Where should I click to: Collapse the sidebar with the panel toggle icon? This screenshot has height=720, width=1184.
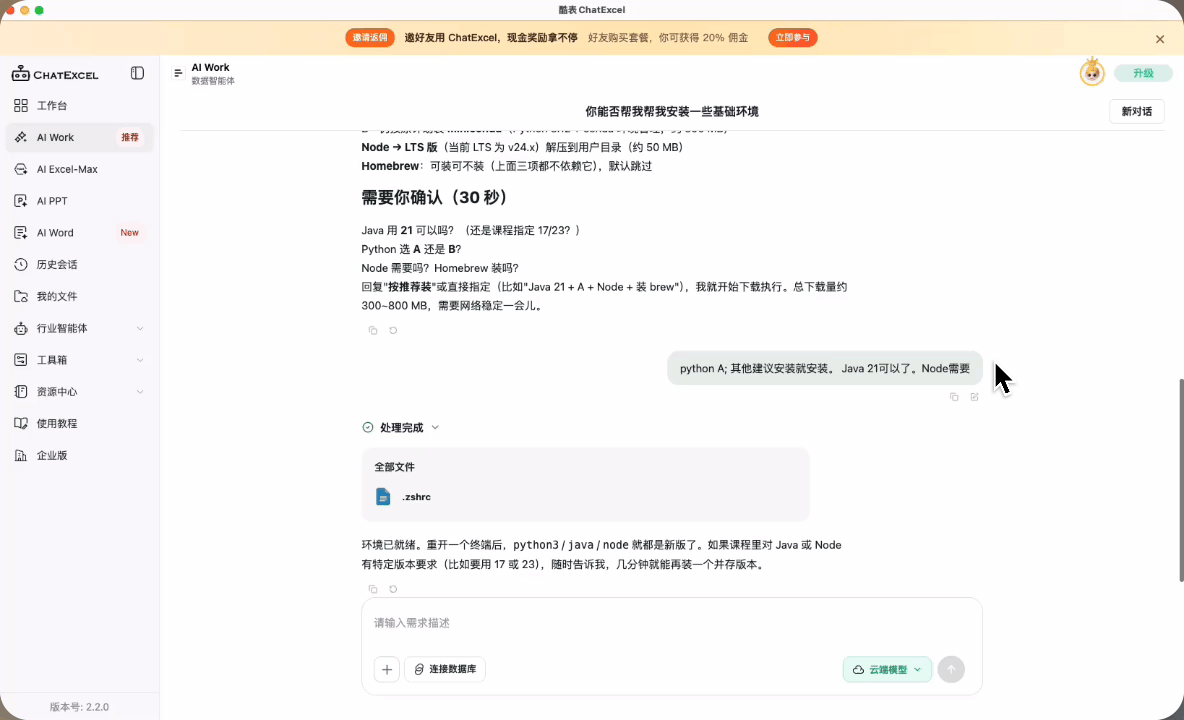pyautogui.click(x=137, y=73)
